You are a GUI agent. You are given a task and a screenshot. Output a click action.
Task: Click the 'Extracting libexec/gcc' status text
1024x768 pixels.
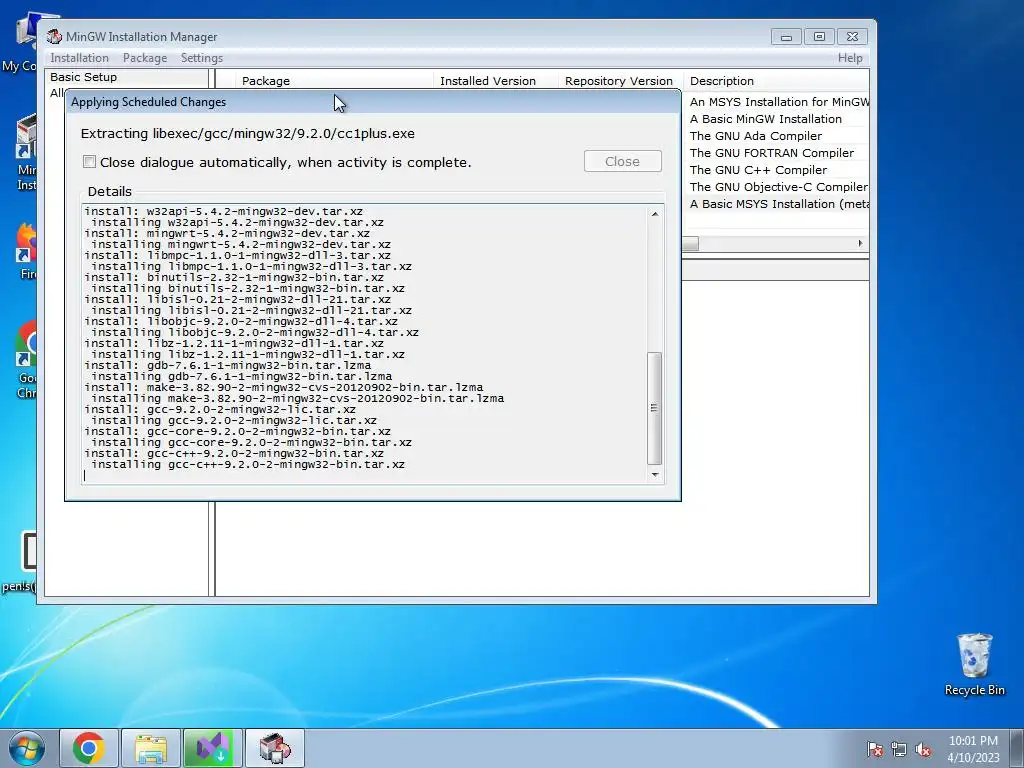tap(248, 133)
